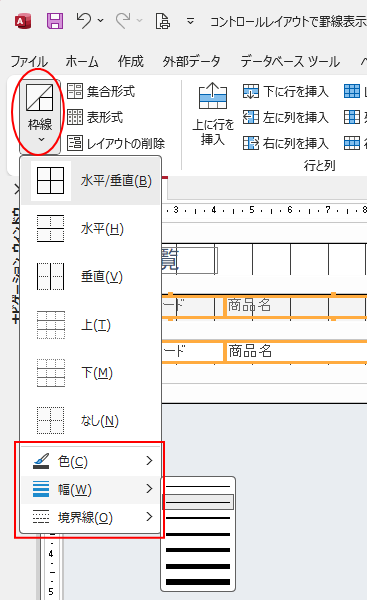Open the Customize Quick Access Toolbar dropdown
Screen dimensions: 367x600
[x=190, y=21]
